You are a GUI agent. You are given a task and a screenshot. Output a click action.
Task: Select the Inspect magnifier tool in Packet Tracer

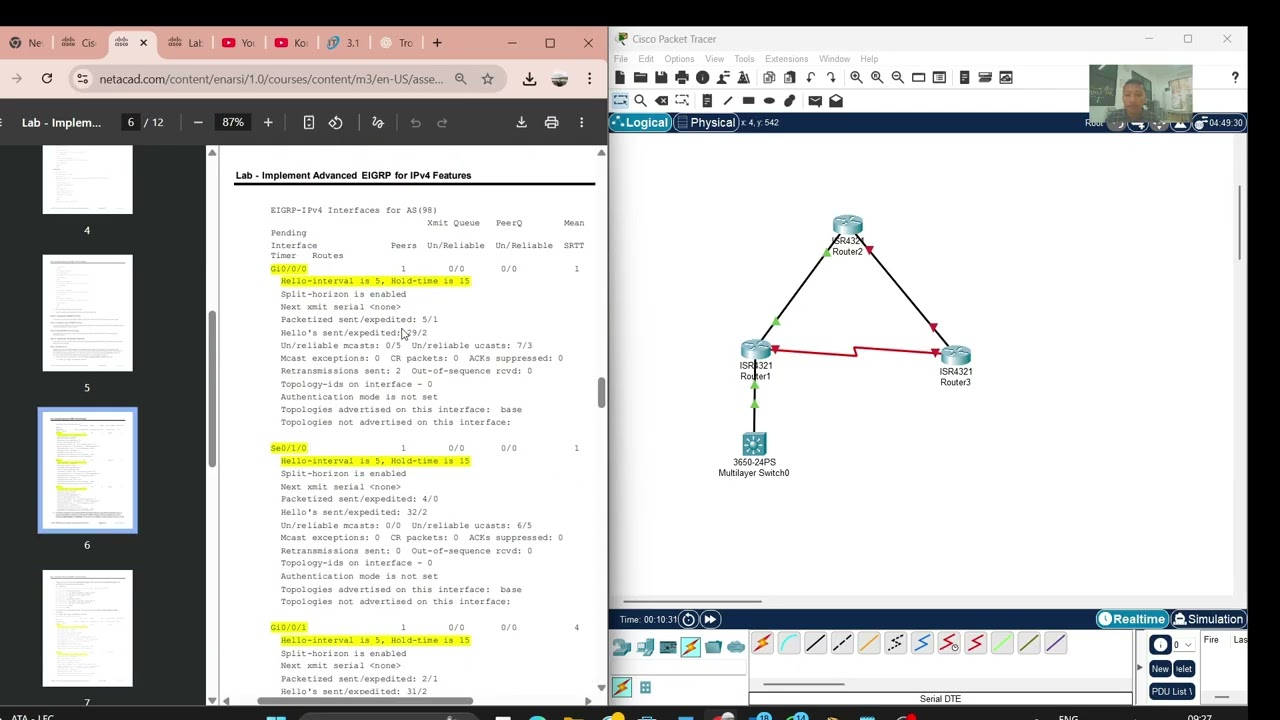640,100
